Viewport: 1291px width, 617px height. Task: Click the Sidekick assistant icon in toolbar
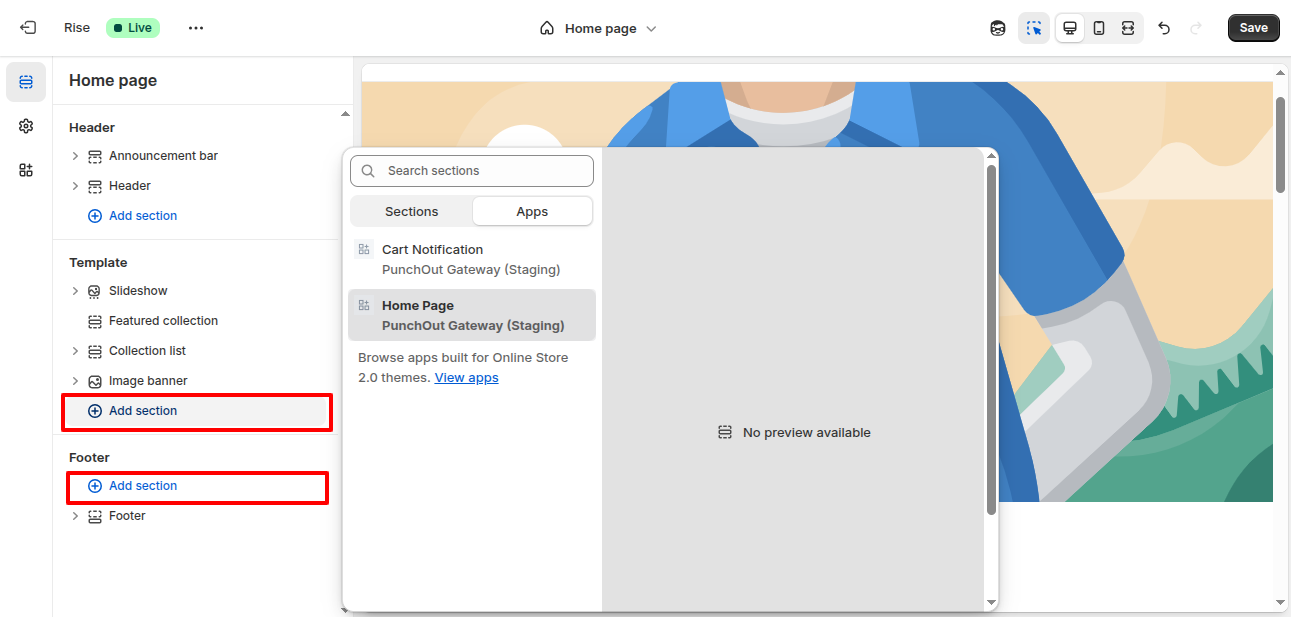click(998, 28)
